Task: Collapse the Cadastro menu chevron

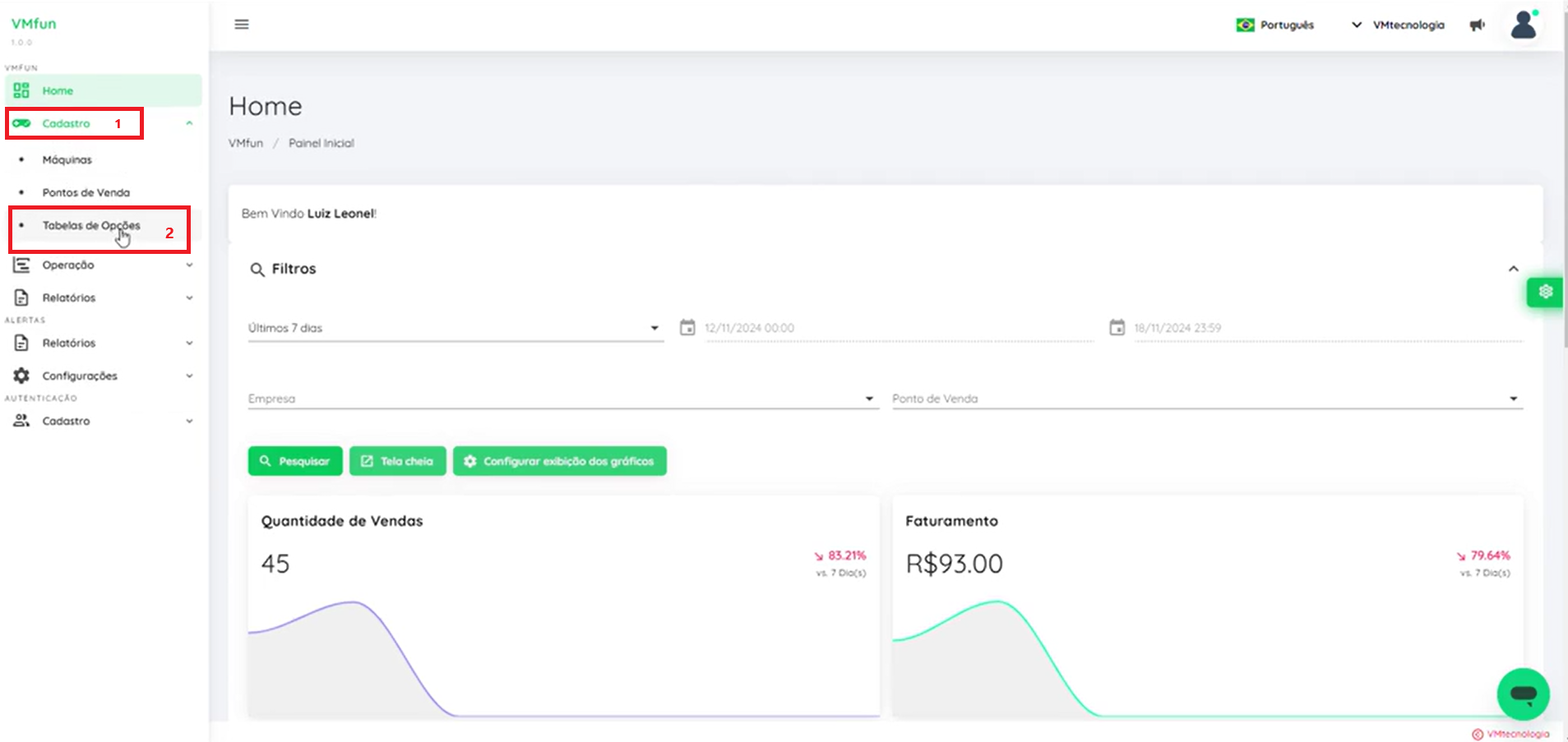Action: 189,123
